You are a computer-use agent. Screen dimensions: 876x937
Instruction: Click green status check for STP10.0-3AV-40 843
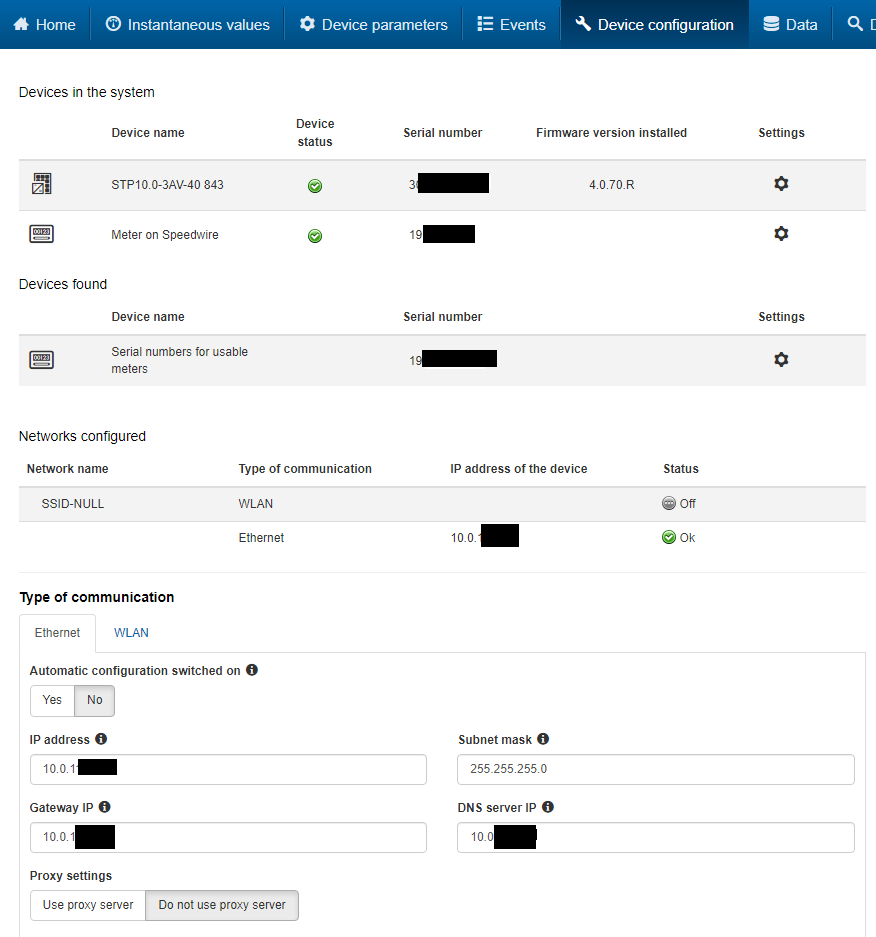pos(315,186)
